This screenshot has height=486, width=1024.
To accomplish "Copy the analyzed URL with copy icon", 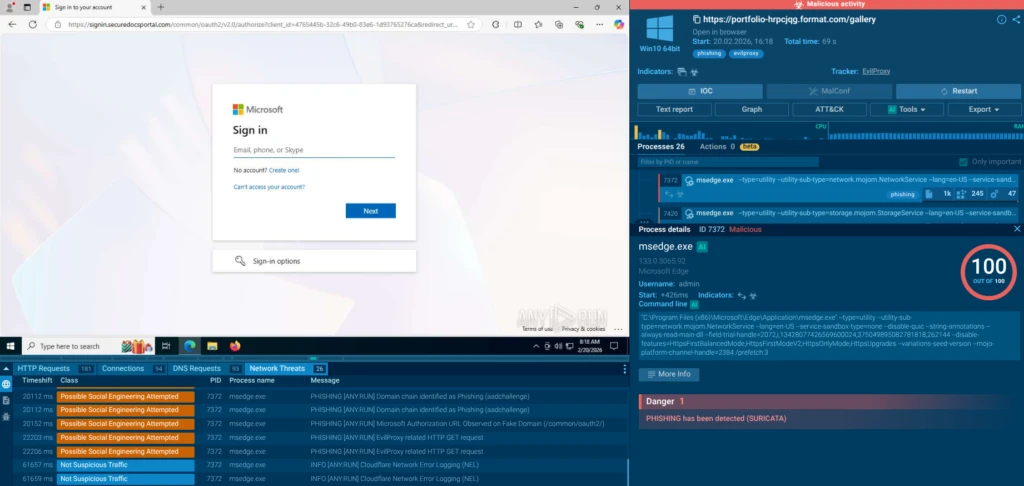I will click(696, 19).
